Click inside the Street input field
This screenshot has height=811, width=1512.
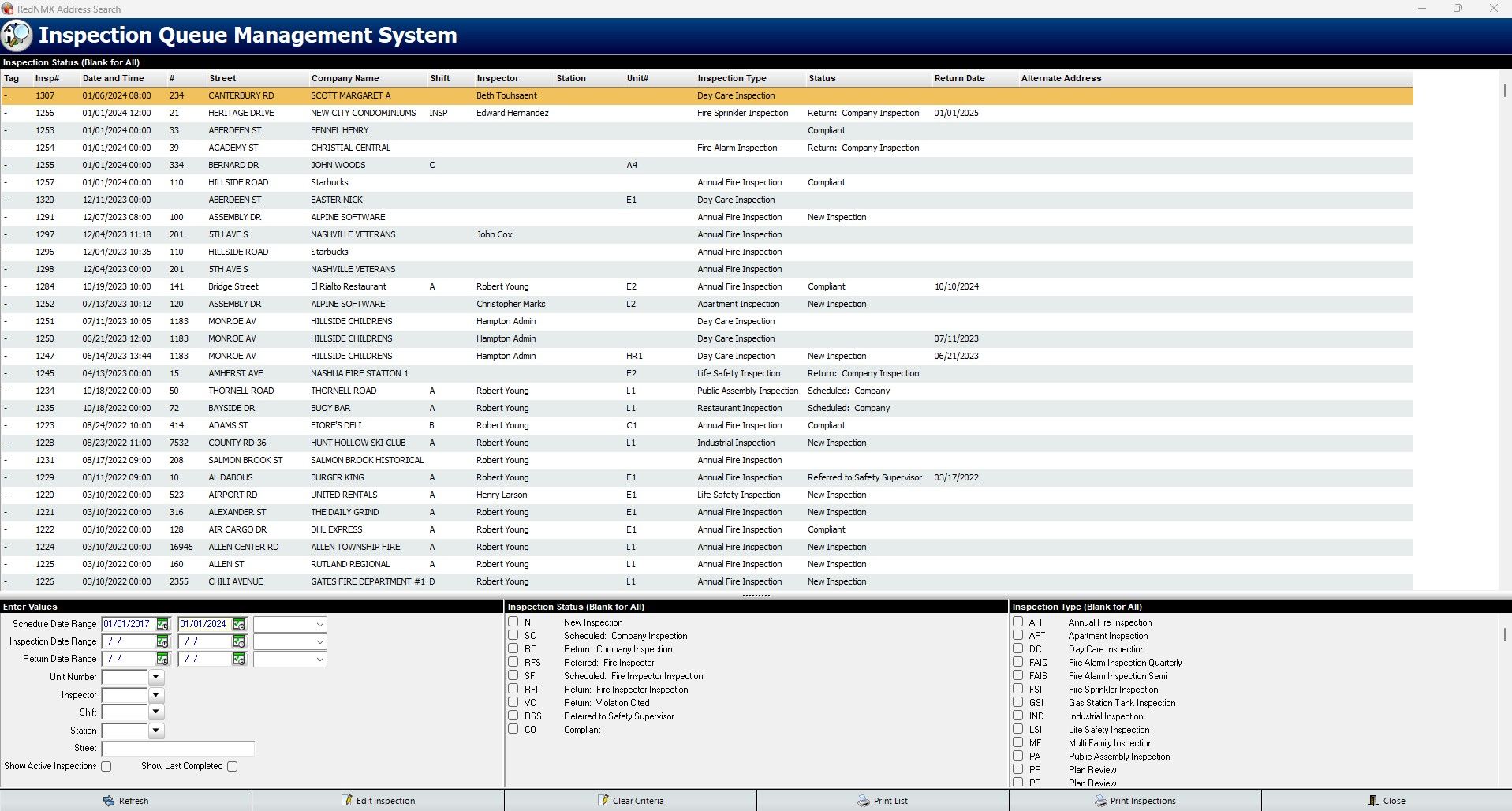(x=178, y=748)
